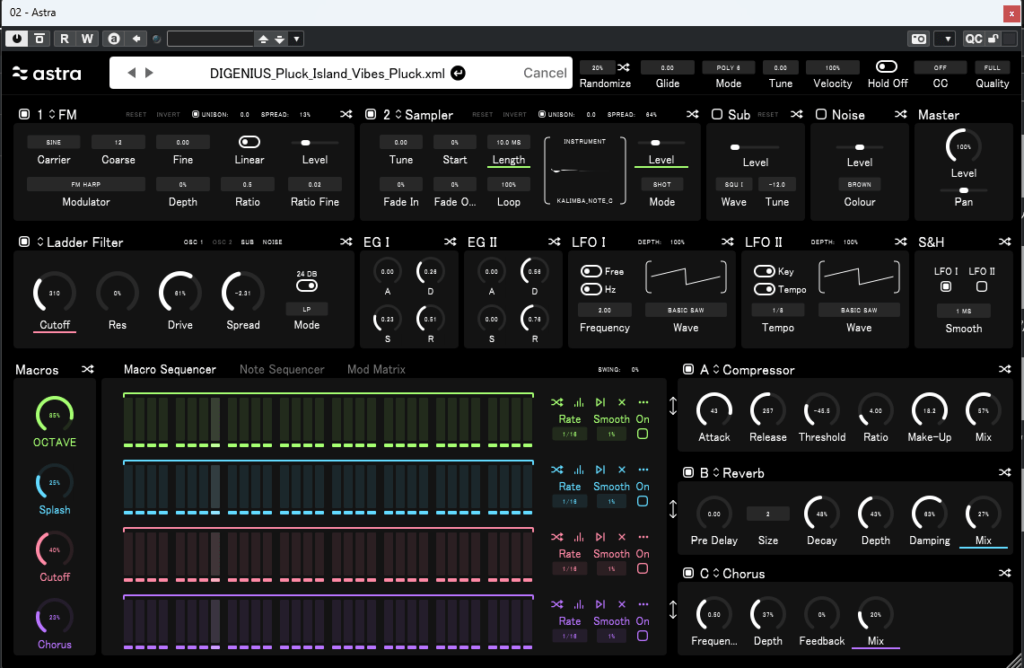Randomize the Chorus effect
Image resolution: width=1024 pixels, height=668 pixels.
[x=1004, y=573]
